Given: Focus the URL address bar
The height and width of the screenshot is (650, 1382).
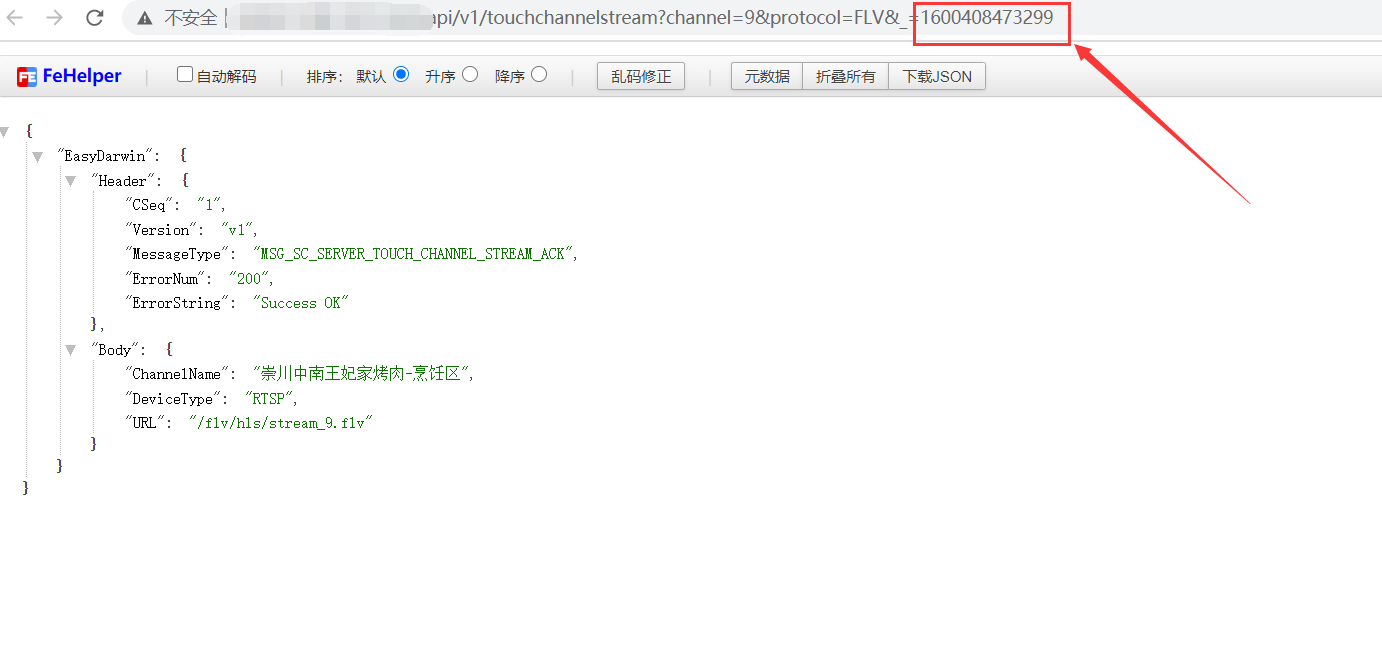Looking at the screenshot, I should point(750,18).
